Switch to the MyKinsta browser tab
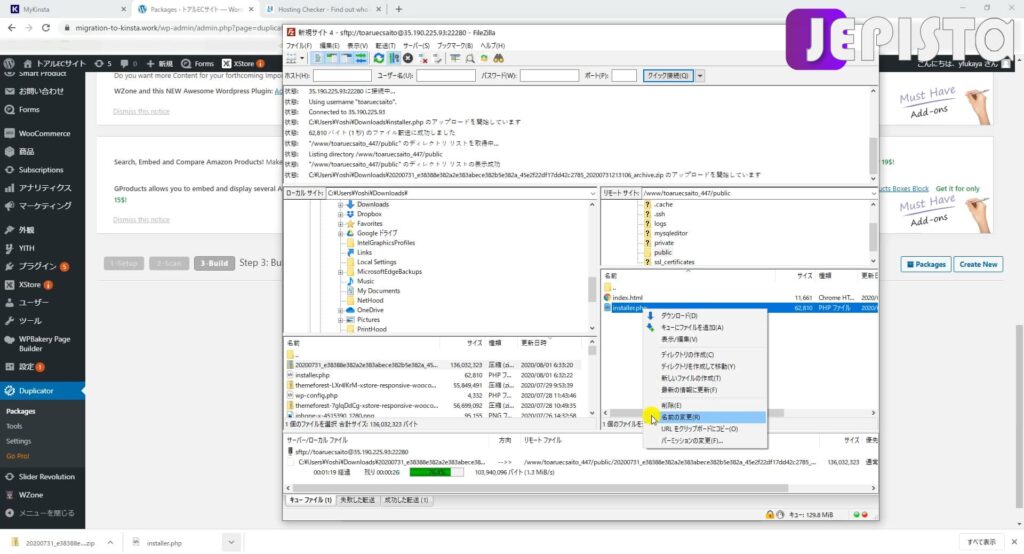The width and height of the screenshot is (1024, 554). (x=65, y=9)
